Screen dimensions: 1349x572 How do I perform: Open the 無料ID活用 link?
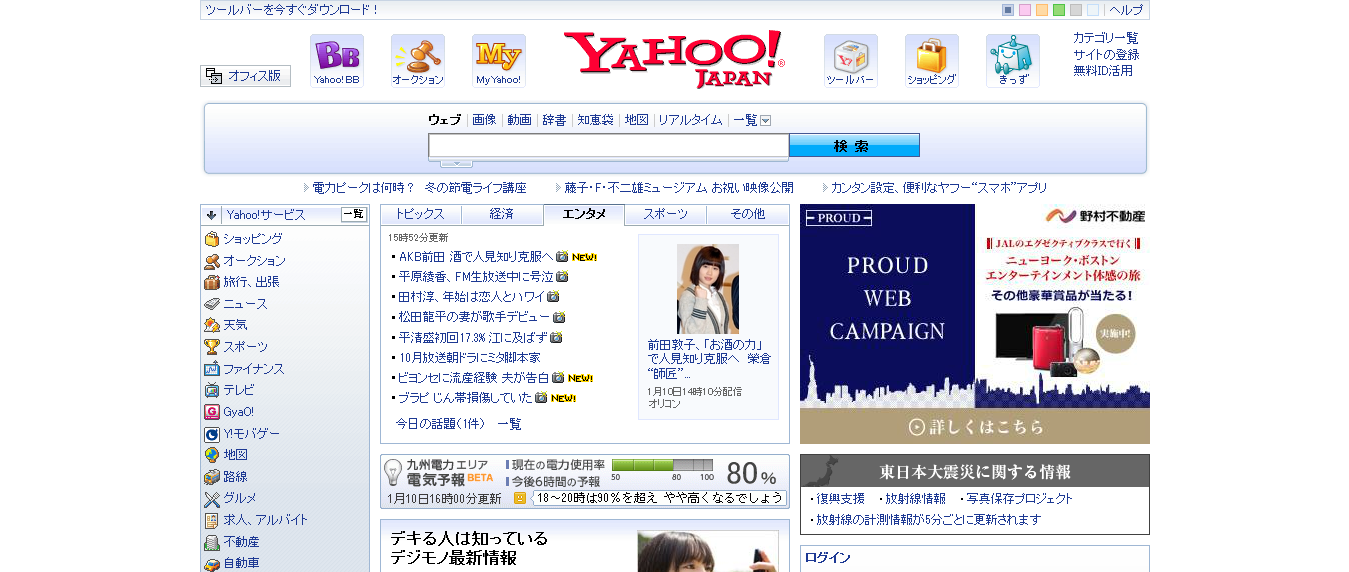[1103, 70]
